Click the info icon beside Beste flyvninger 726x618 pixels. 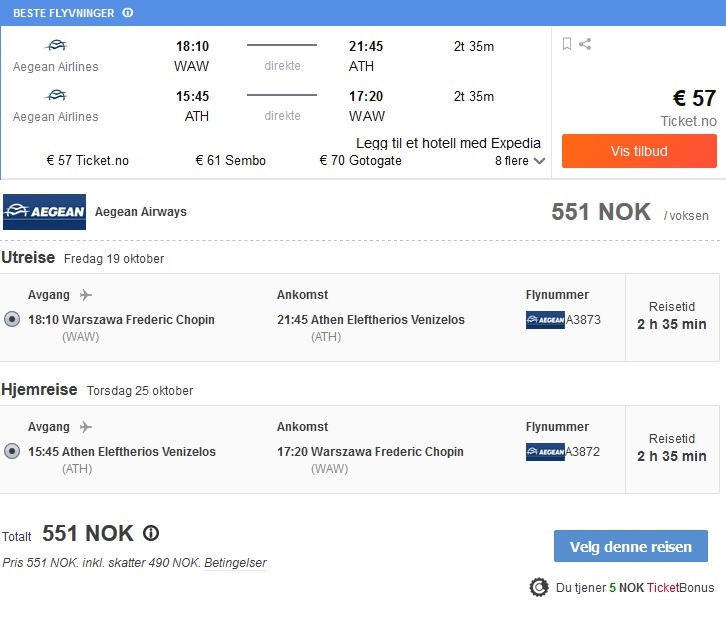128,13
